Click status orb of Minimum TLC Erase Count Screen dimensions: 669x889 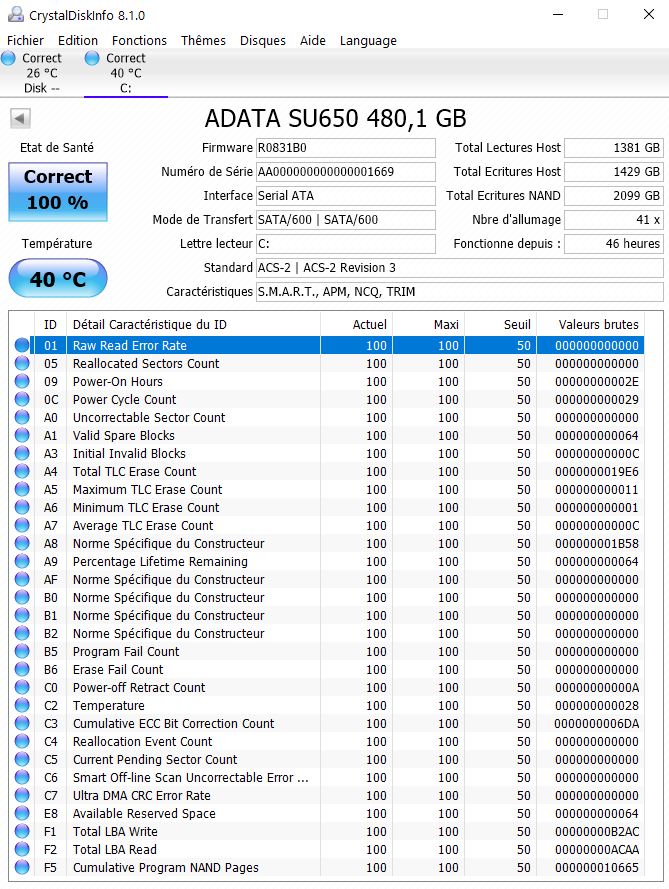22,507
